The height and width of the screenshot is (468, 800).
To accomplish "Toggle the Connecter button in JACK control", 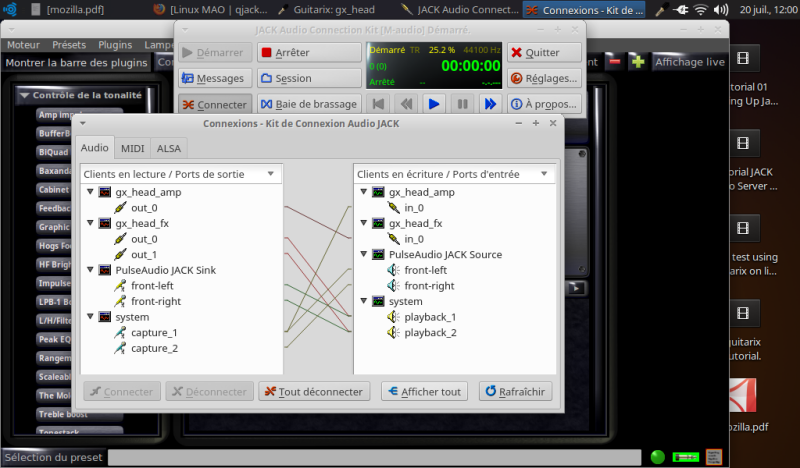I will click(215, 105).
